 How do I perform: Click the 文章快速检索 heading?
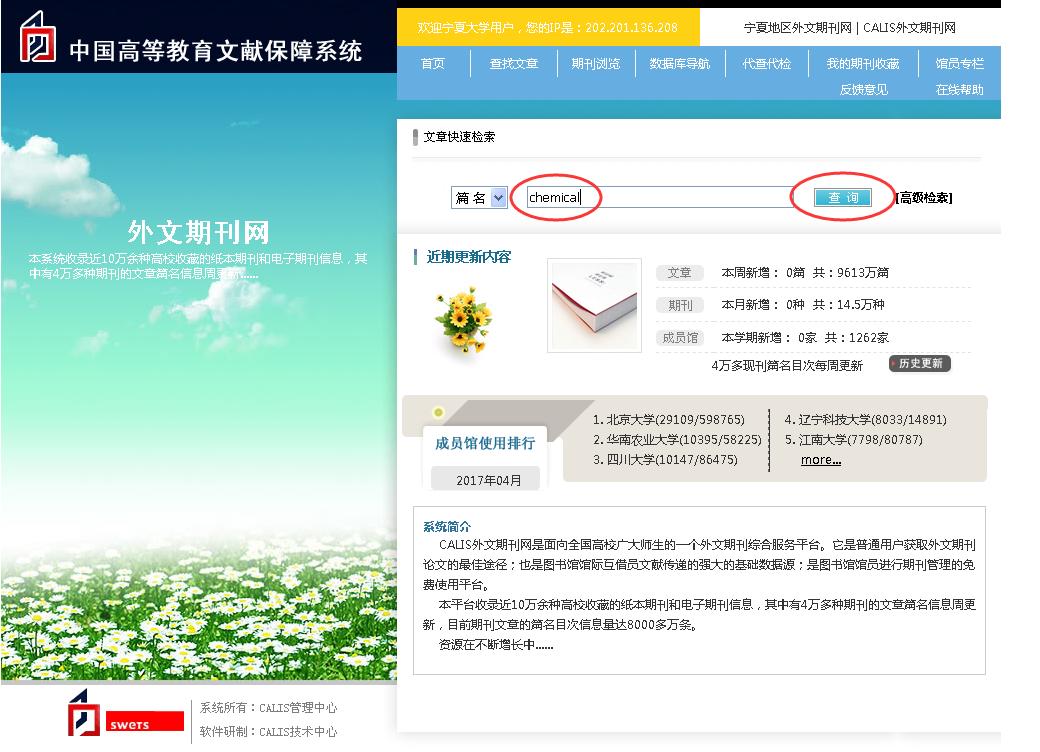459,137
